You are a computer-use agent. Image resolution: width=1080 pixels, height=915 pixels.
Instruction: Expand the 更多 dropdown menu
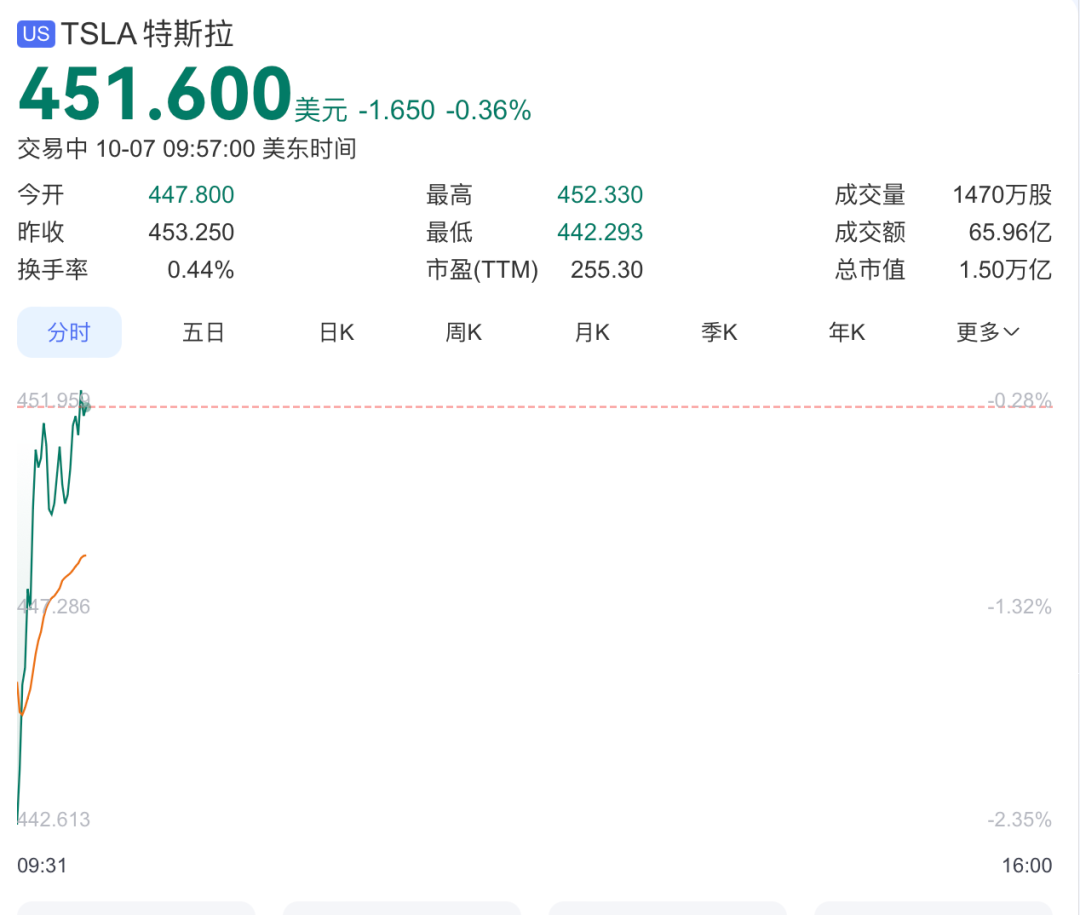[x=987, y=333]
